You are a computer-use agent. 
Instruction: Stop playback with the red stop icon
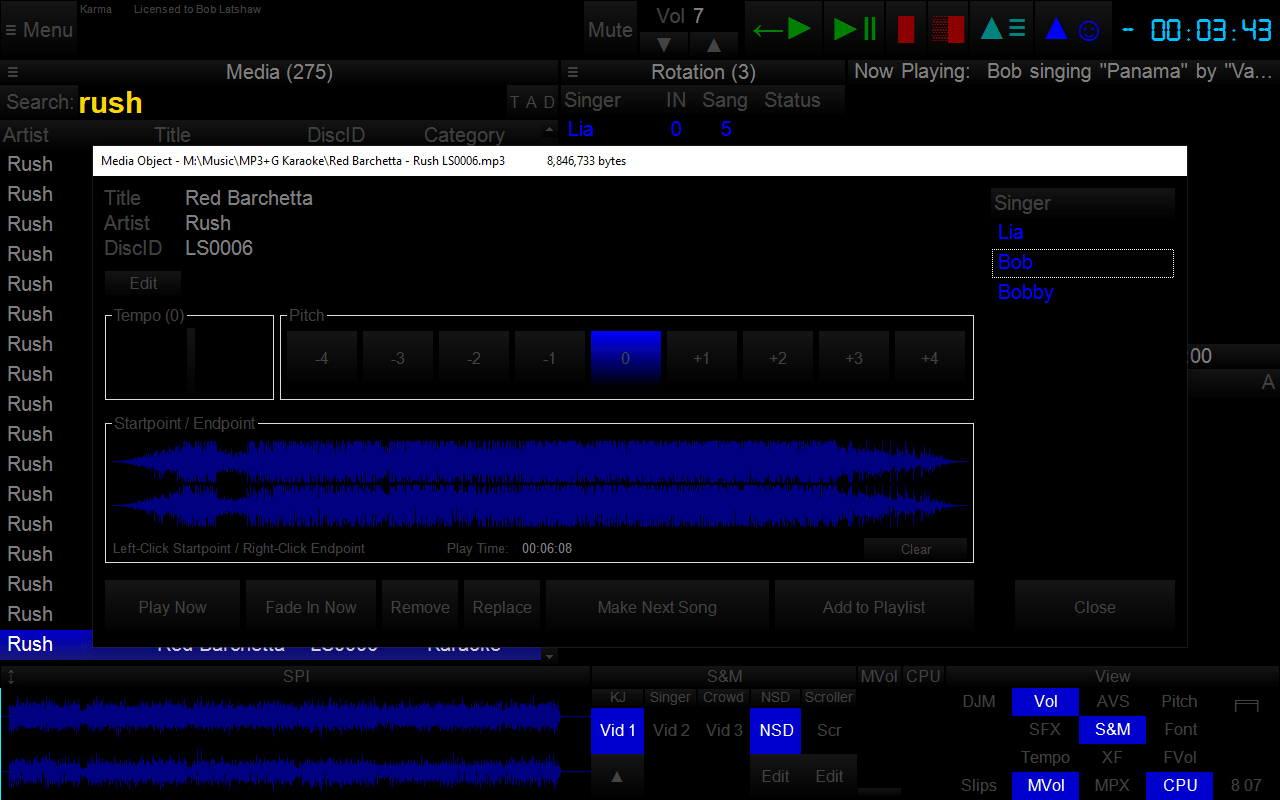906,28
